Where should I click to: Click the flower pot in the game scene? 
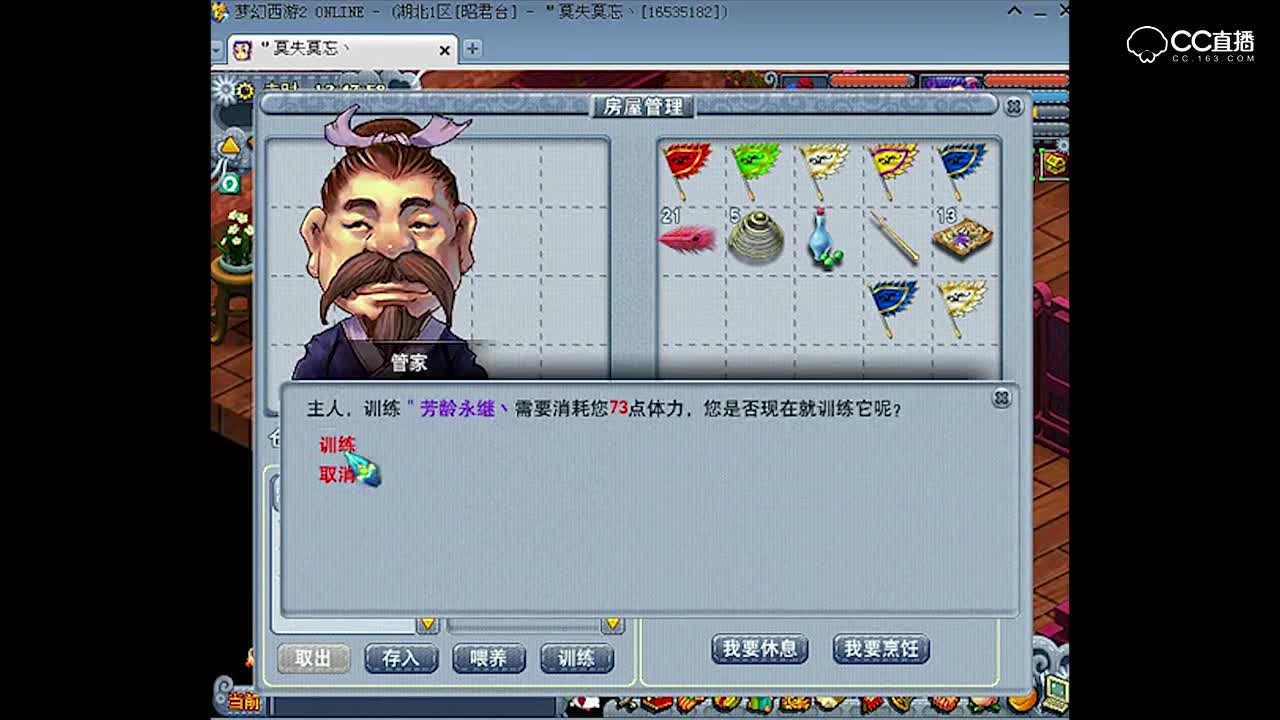(x=236, y=240)
